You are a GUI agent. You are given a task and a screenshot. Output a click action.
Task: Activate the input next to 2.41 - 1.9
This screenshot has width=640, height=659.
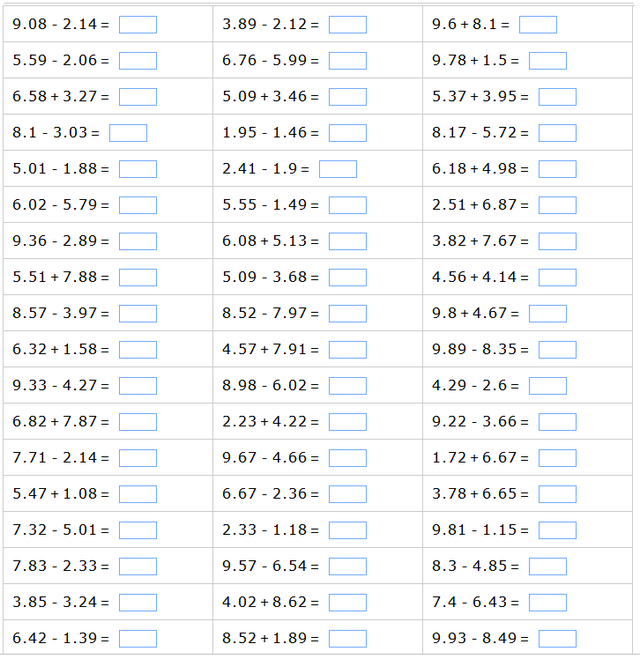[338, 169]
